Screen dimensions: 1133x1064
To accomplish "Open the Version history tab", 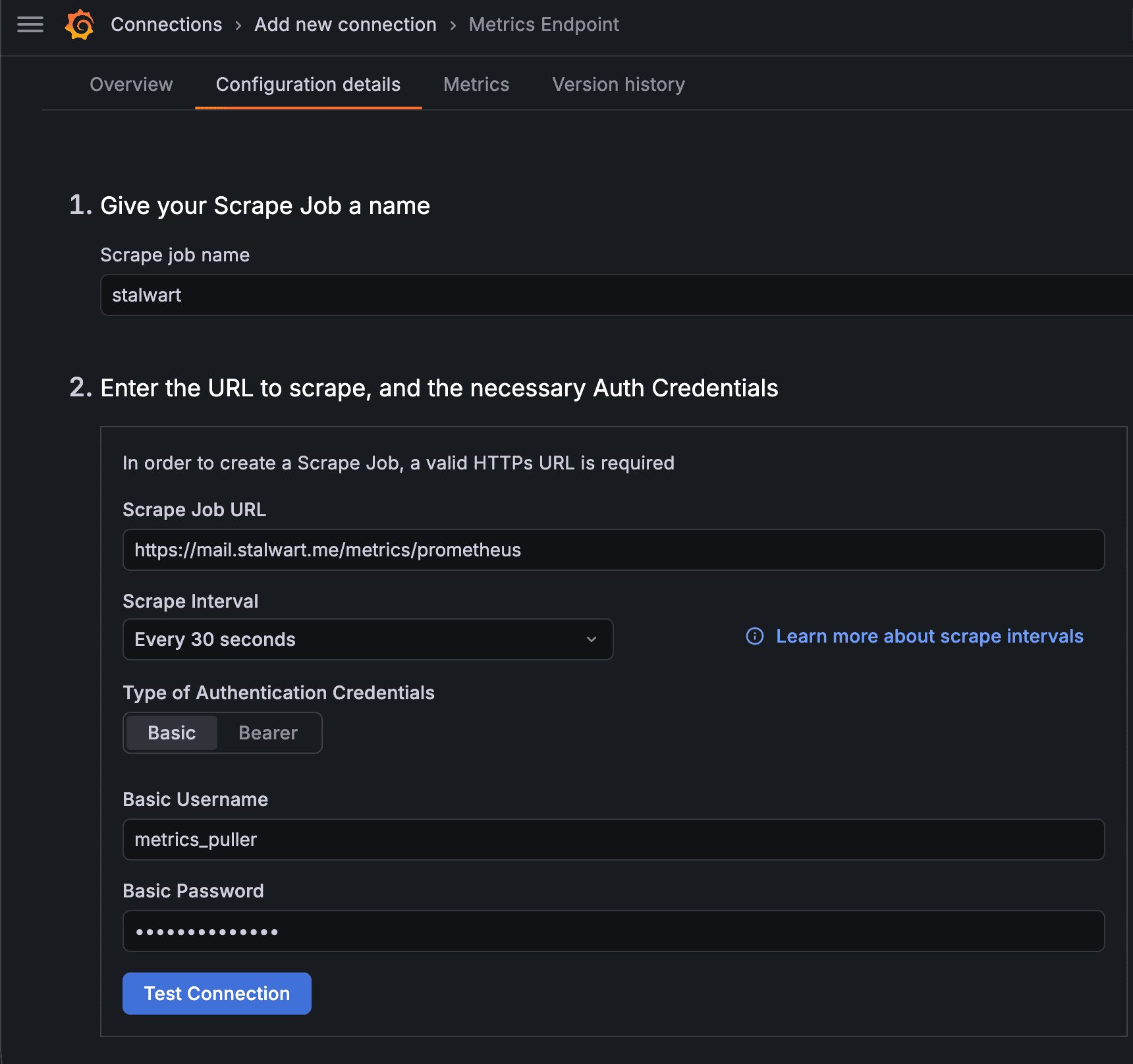I will (619, 84).
